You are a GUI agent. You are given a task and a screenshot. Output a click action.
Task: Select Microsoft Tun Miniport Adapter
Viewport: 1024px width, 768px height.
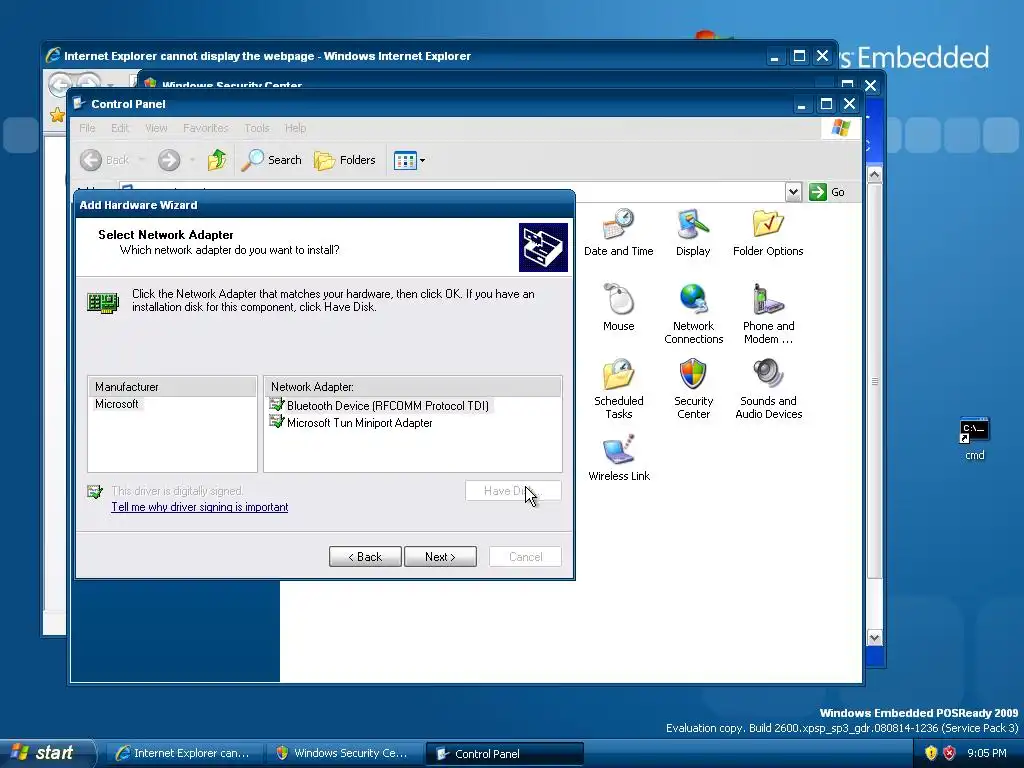(351, 423)
